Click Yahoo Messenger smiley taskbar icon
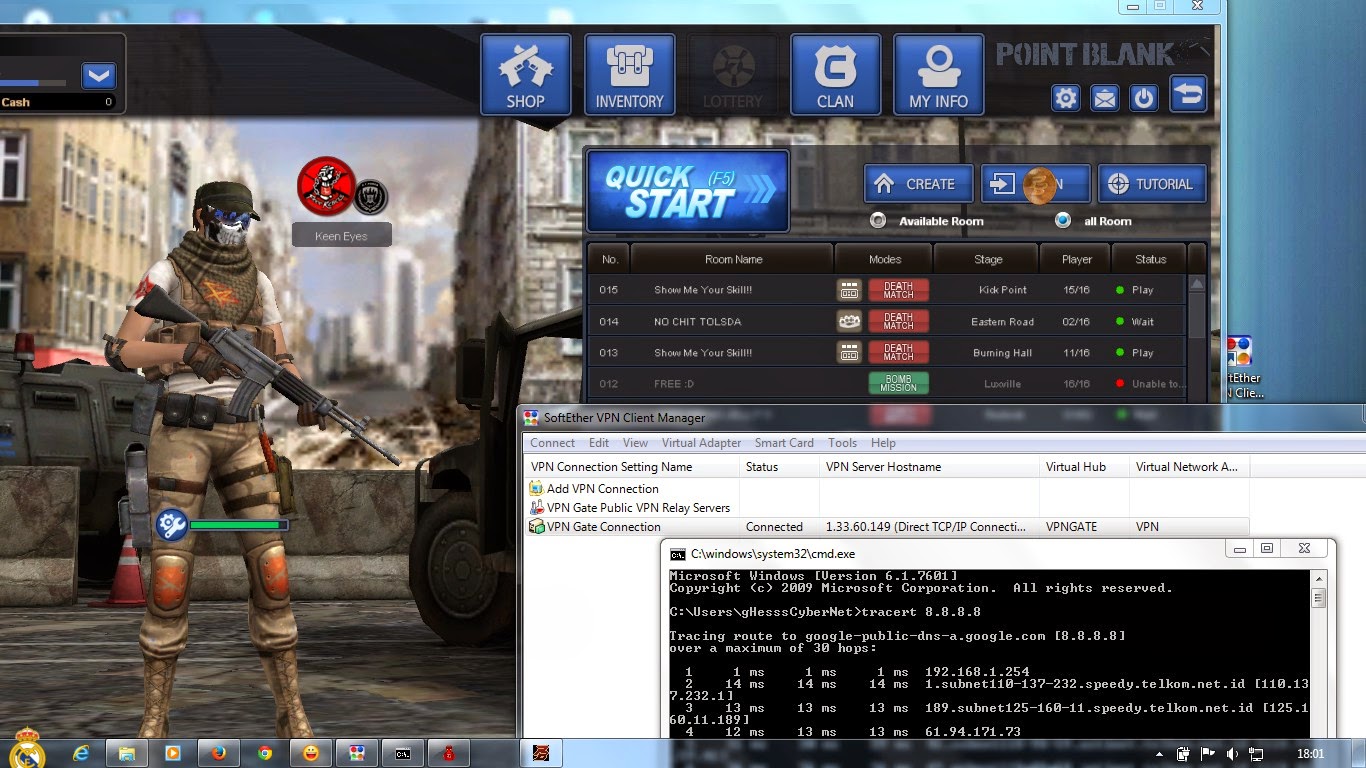1366x768 pixels. click(311, 752)
